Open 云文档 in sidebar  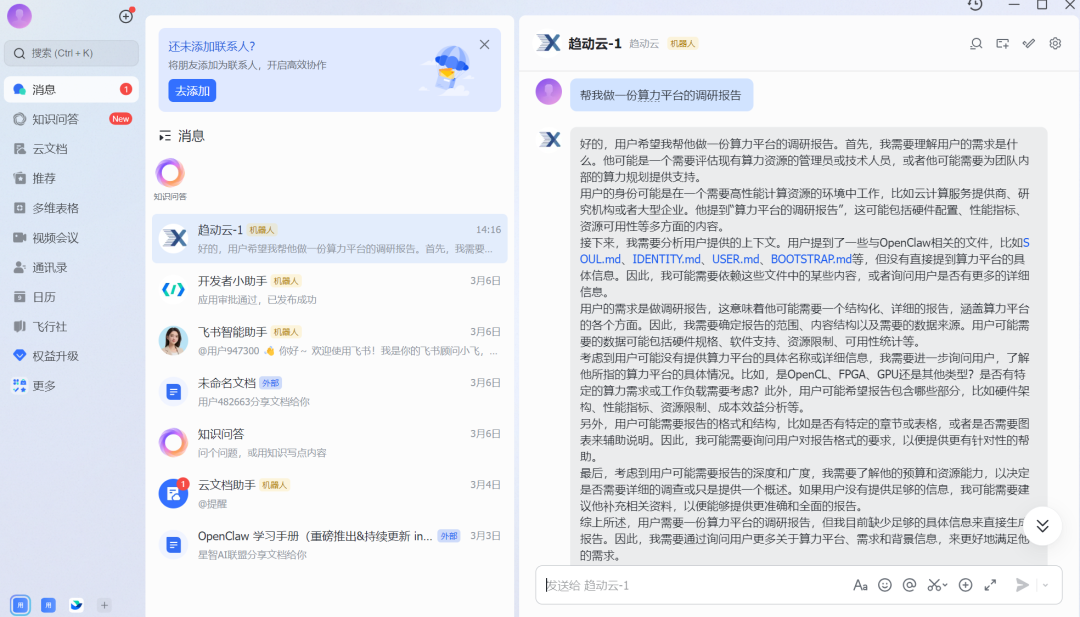(x=72, y=149)
